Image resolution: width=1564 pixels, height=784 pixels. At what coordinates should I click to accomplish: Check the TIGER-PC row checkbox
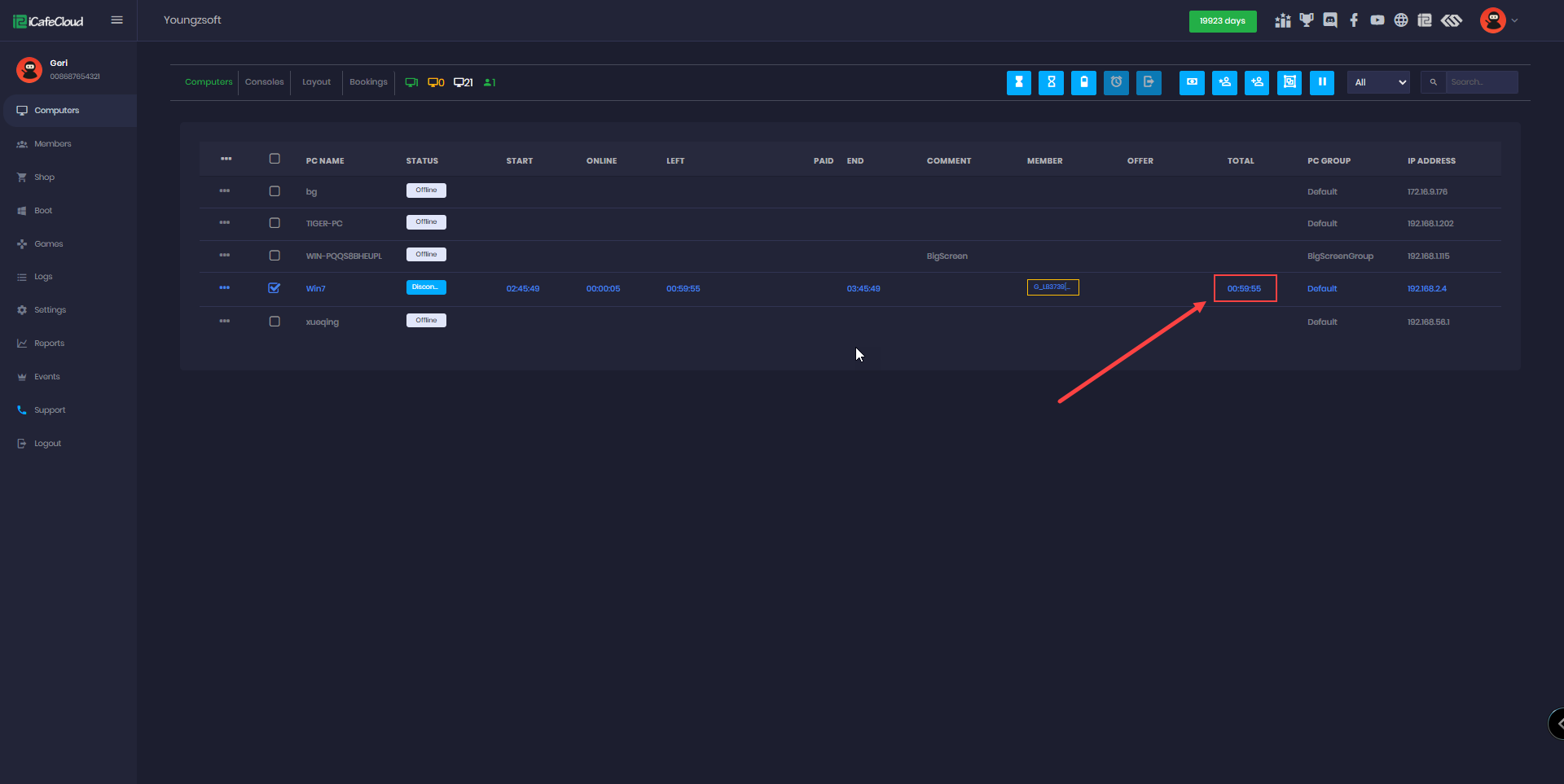coord(275,223)
